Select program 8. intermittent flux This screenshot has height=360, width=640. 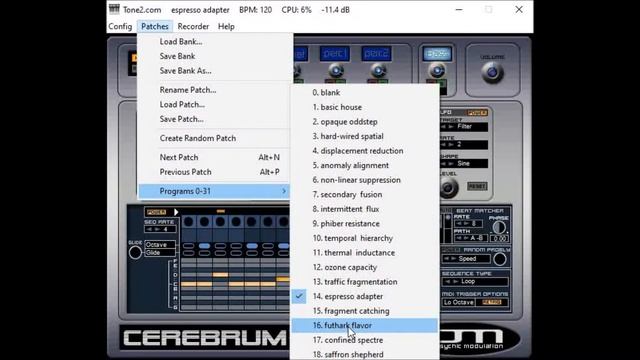pos(365,209)
